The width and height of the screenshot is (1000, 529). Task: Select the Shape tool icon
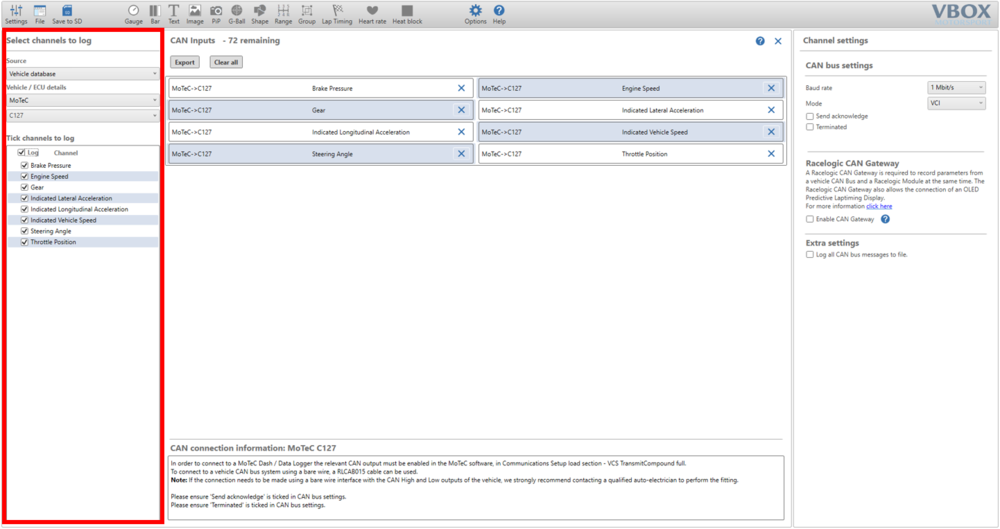[x=260, y=14]
